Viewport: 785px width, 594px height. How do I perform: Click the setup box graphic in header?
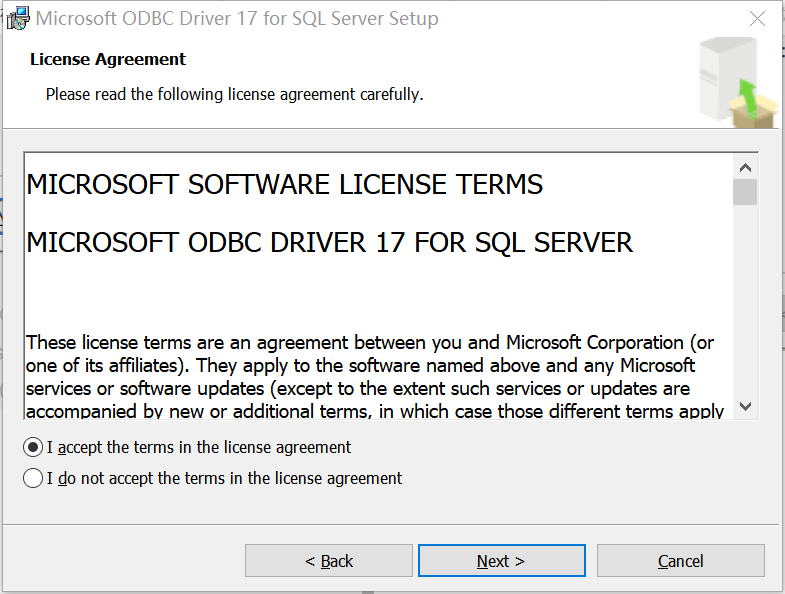click(738, 83)
